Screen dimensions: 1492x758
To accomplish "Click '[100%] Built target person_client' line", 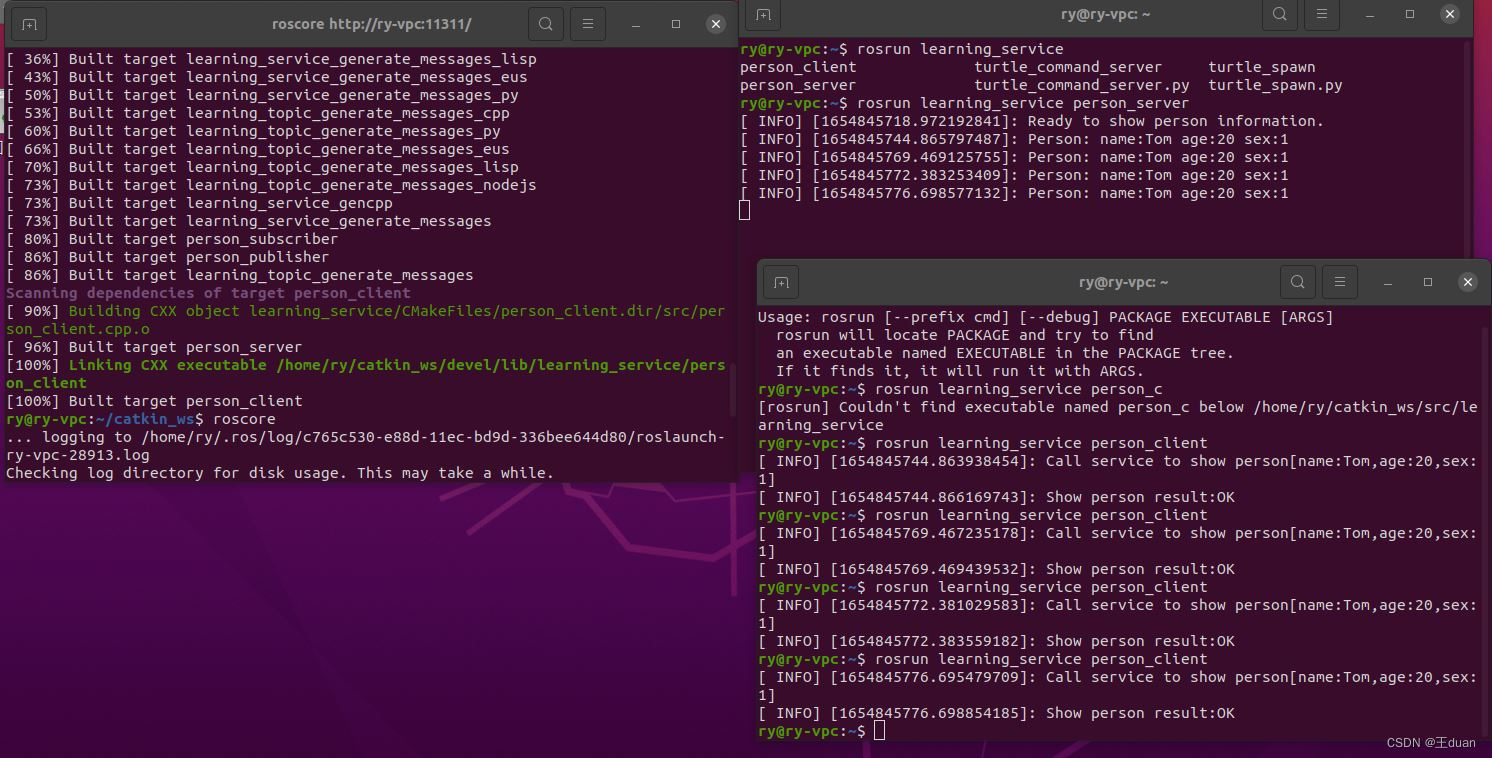I will [x=154, y=401].
